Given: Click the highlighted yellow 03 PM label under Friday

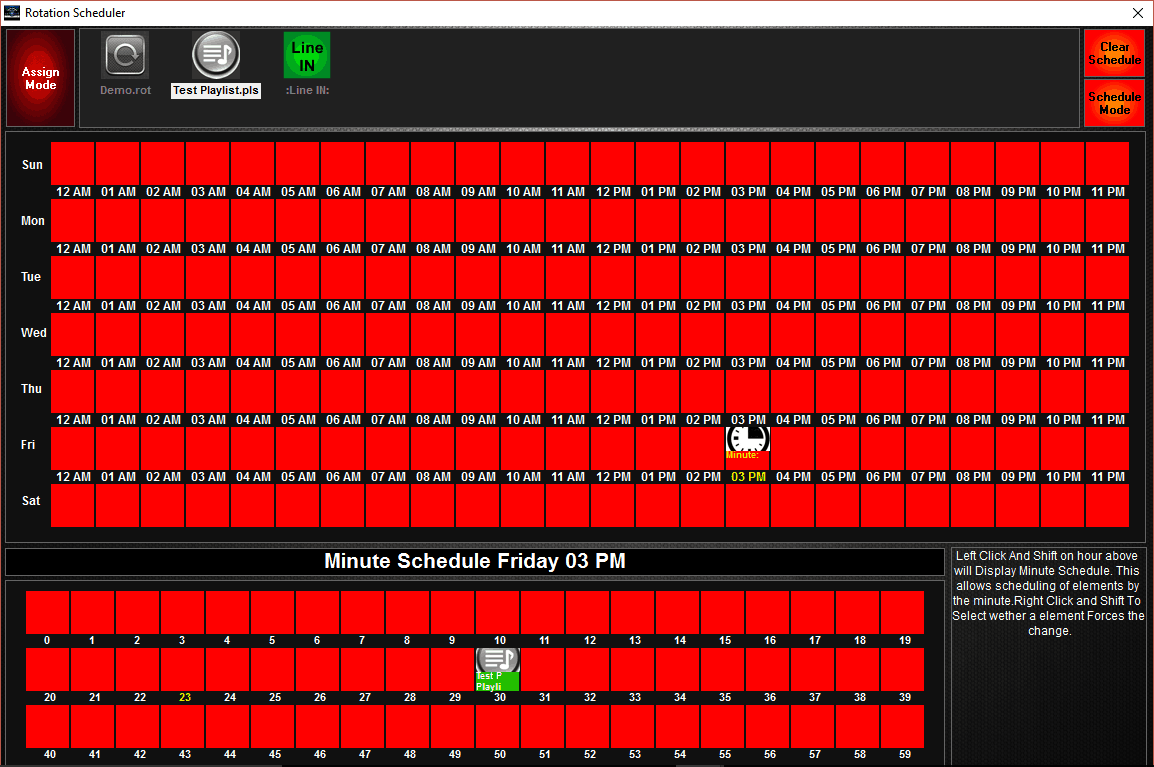Looking at the screenshot, I should click(747, 477).
